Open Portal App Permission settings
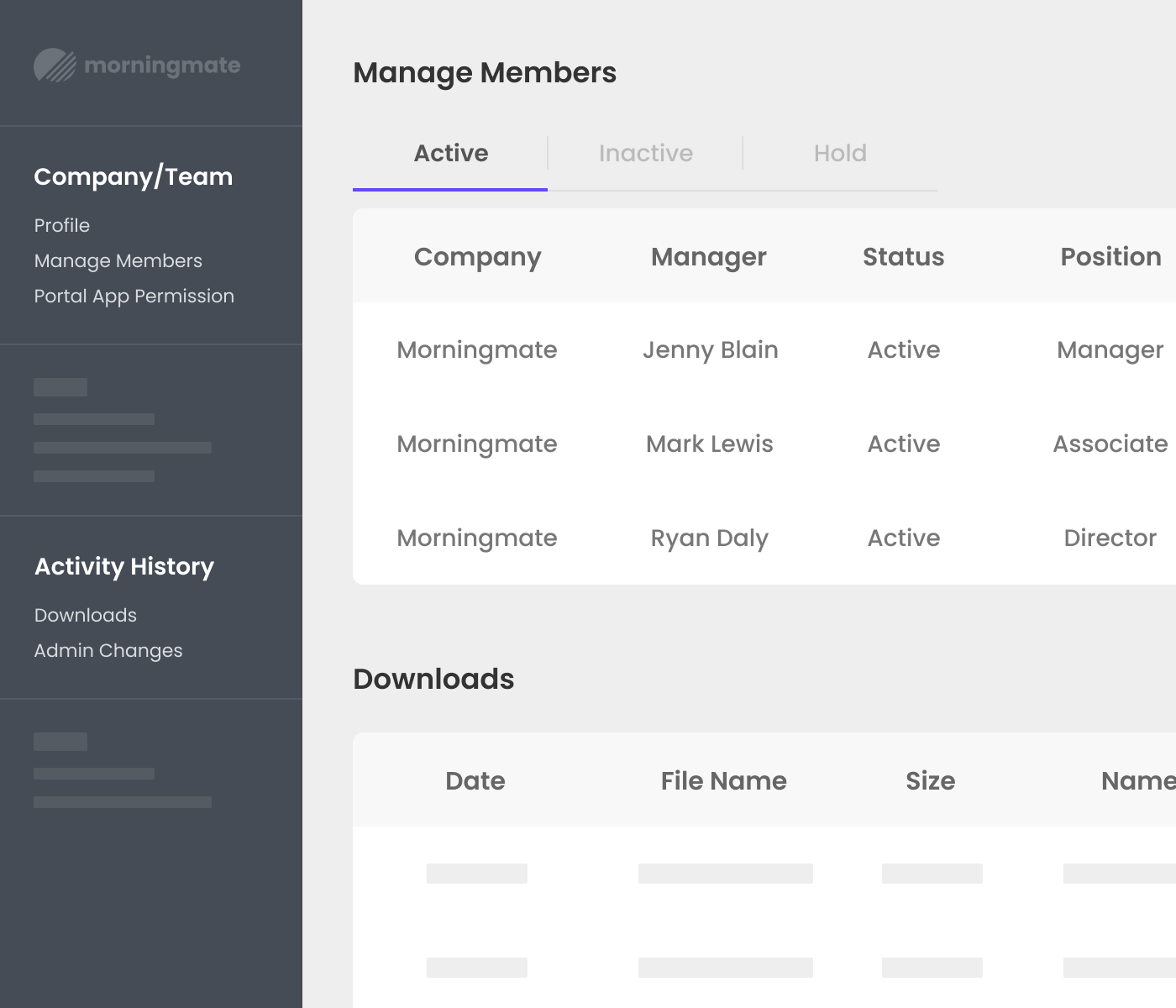Viewport: 1176px width, 1008px height. 134,296
